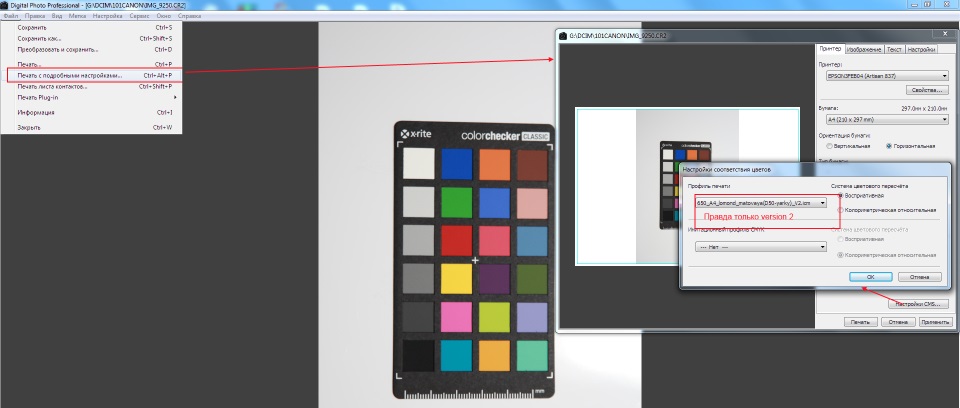Open the Сервис menu

click(x=140, y=16)
